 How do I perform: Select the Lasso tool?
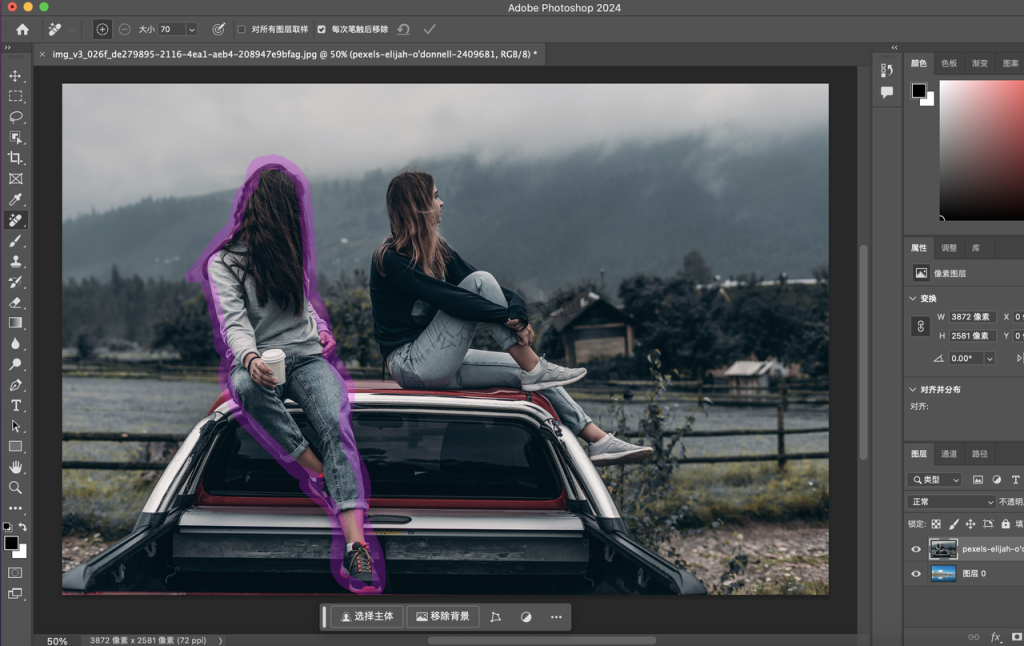(x=15, y=117)
